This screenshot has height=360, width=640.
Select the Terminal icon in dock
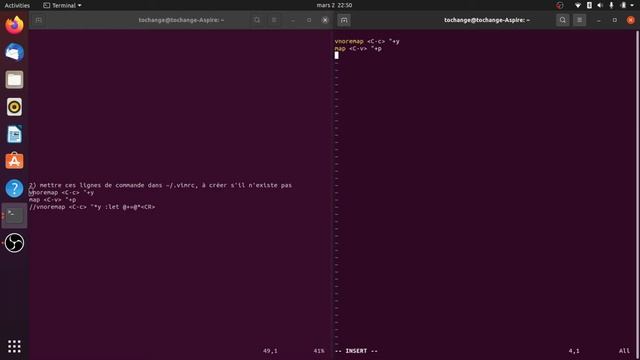14,216
